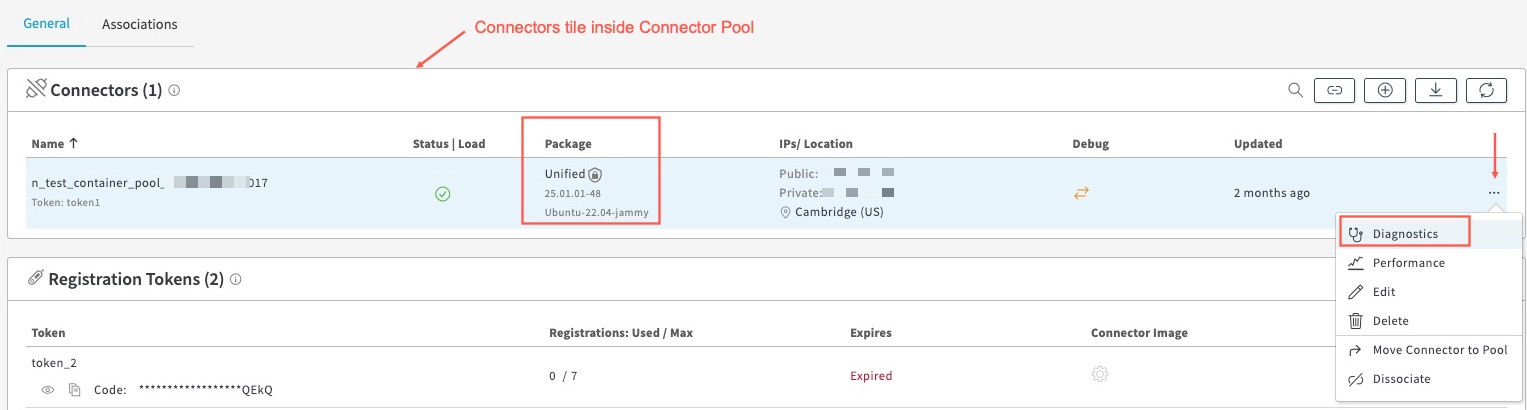
Task: Click the orange debug arrows icon
Action: [x=1081, y=194]
